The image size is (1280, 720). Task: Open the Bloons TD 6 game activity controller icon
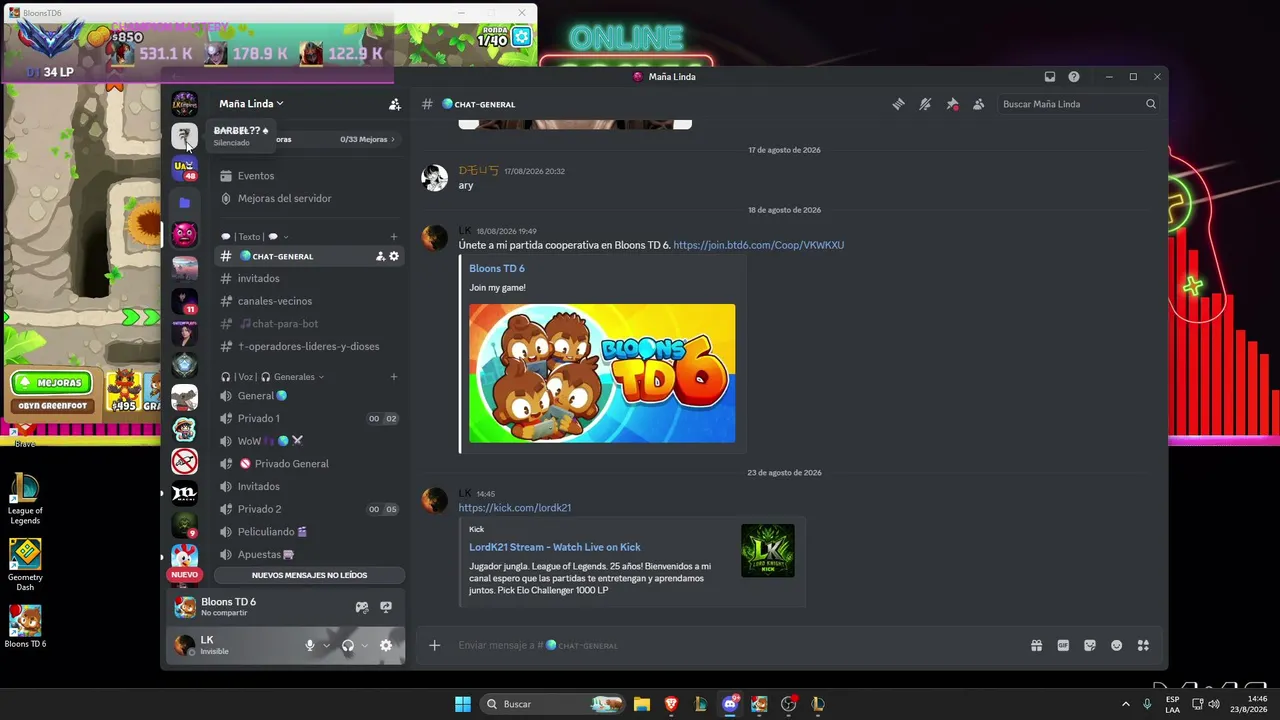(x=362, y=607)
